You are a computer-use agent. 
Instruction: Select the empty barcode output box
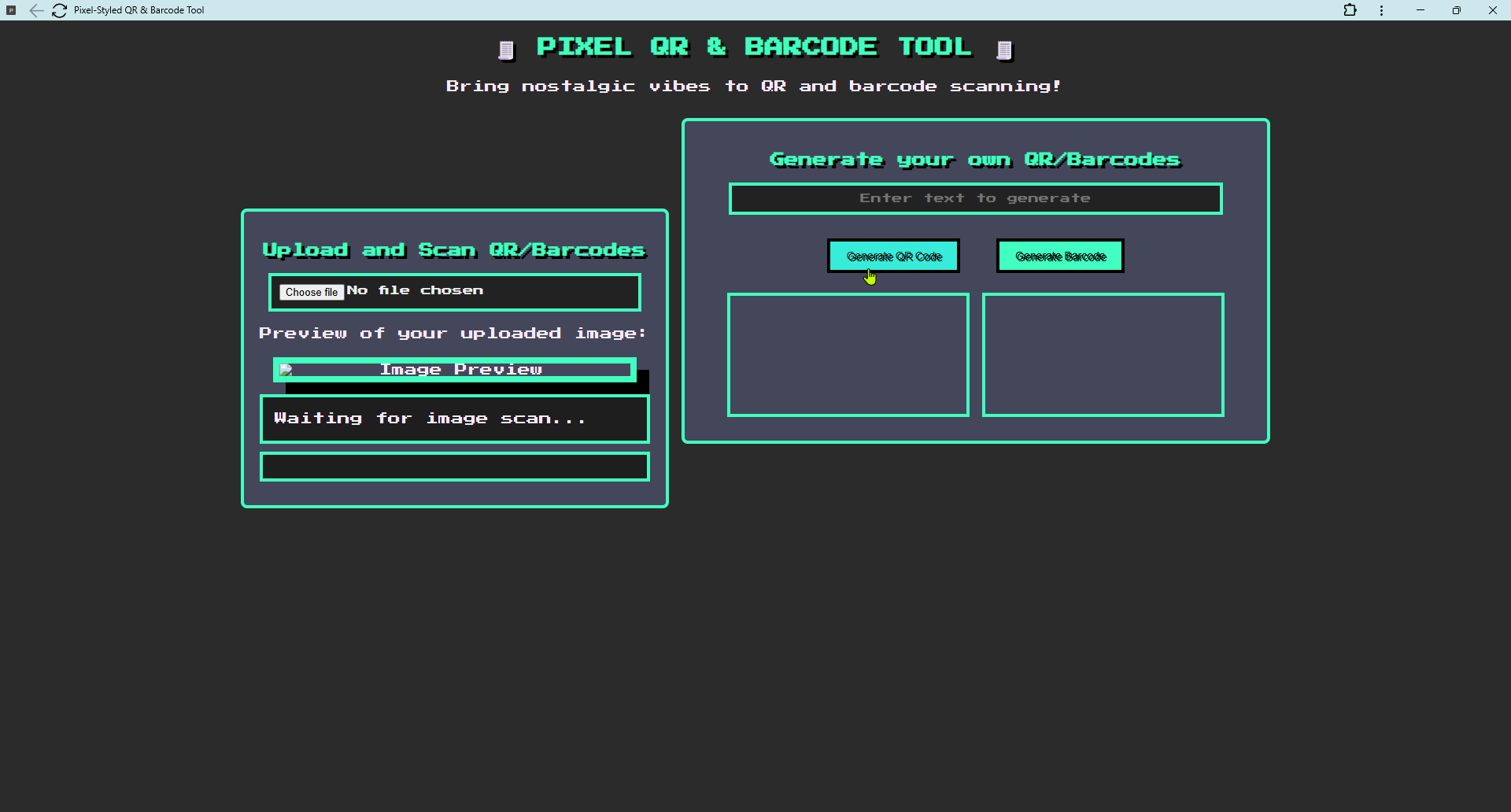point(1103,355)
